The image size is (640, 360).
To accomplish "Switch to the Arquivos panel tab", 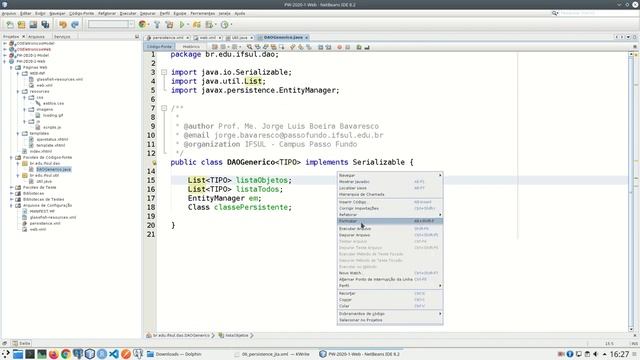I will pyautogui.click(x=36, y=37).
